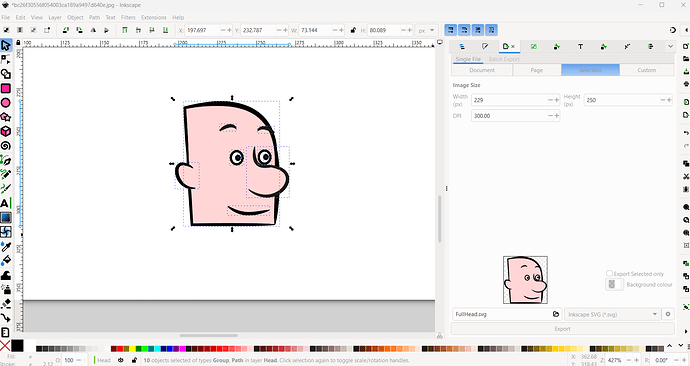Toggle Head layer visibility eye

coord(121,360)
